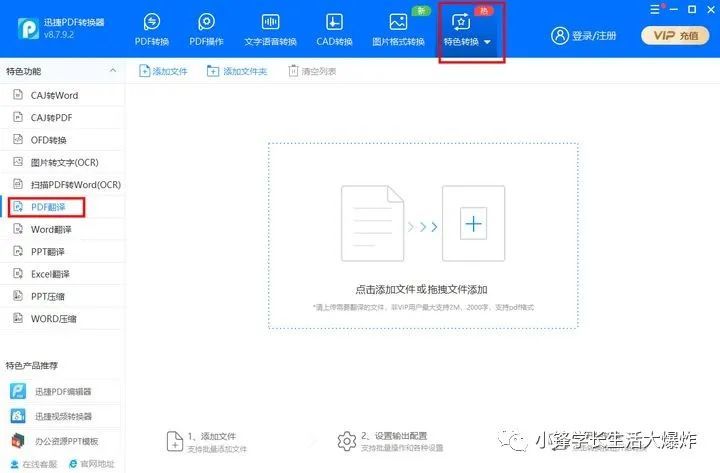The width and height of the screenshot is (720, 473).
Task: Click the 特色产品推荐 heading
Action: (x=32, y=366)
